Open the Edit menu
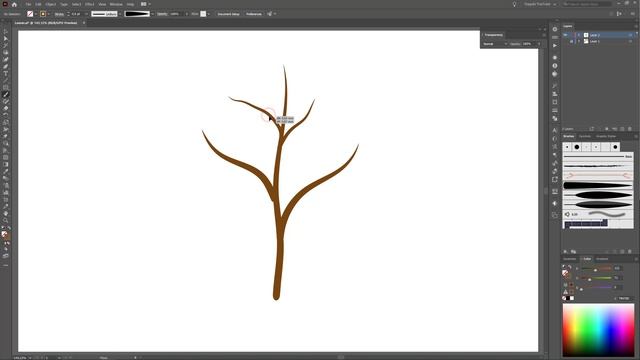The image size is (640, 360). pyautogui.click(x=38, y=4)
